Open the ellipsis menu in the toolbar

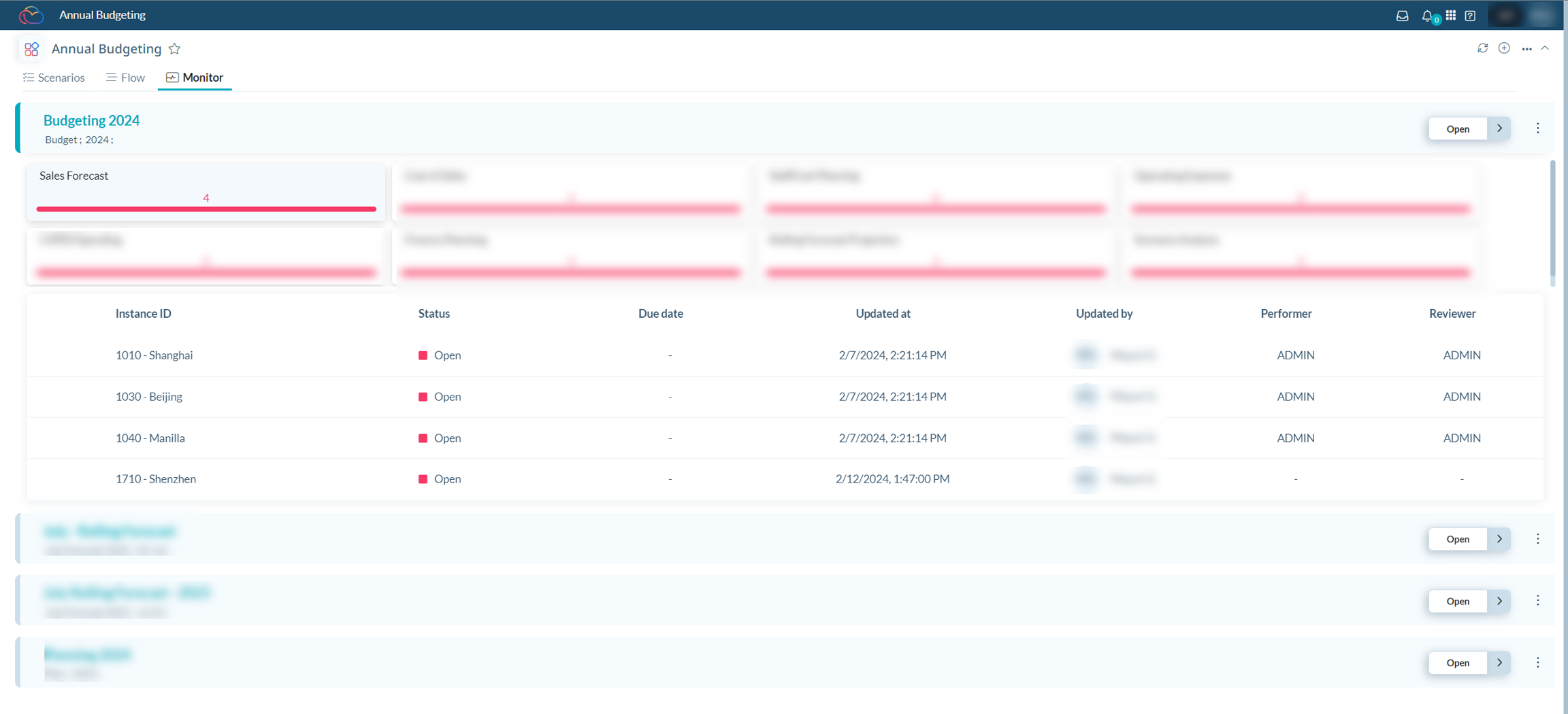[1526, 48]
